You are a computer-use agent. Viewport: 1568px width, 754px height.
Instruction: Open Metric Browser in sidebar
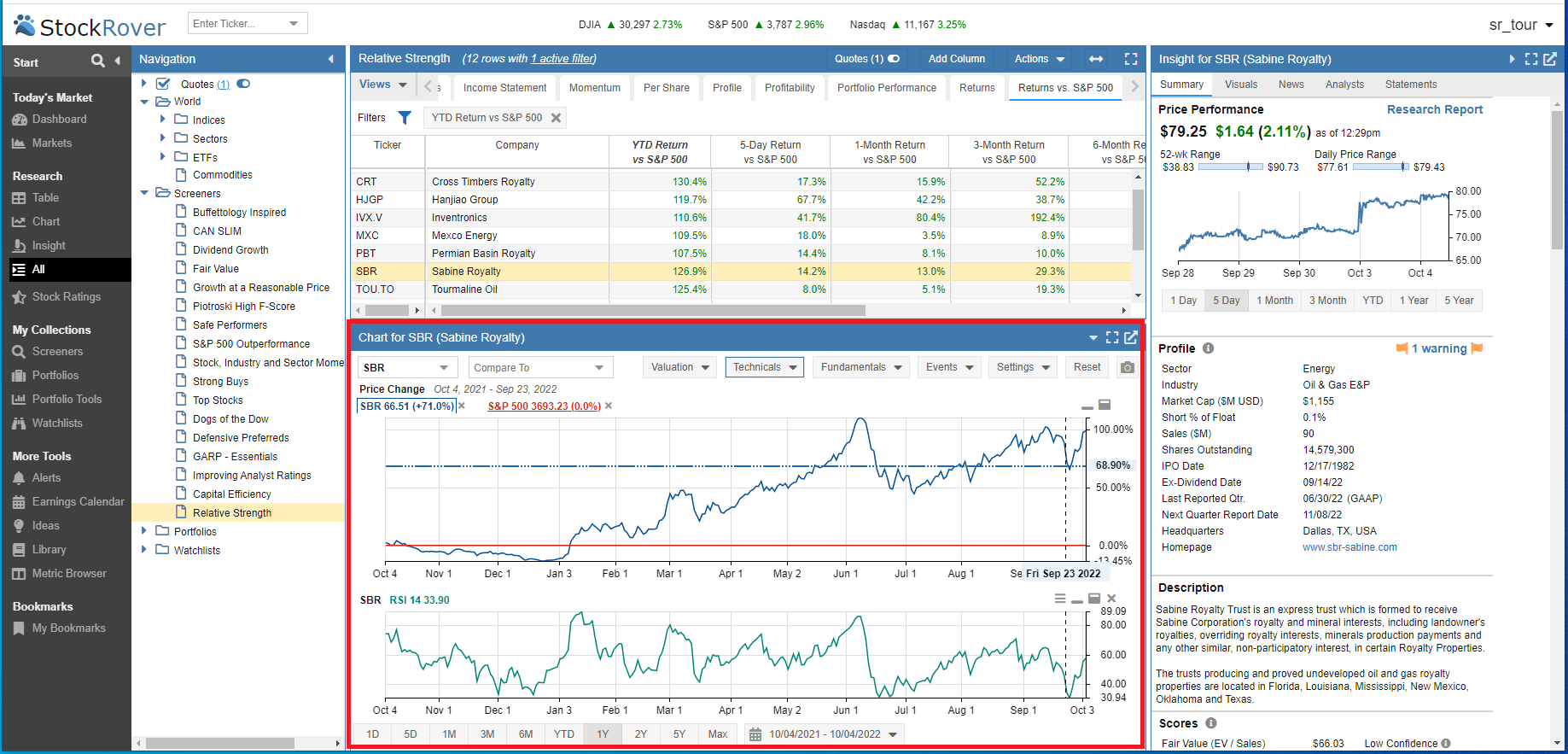click(x=69, y=574)
